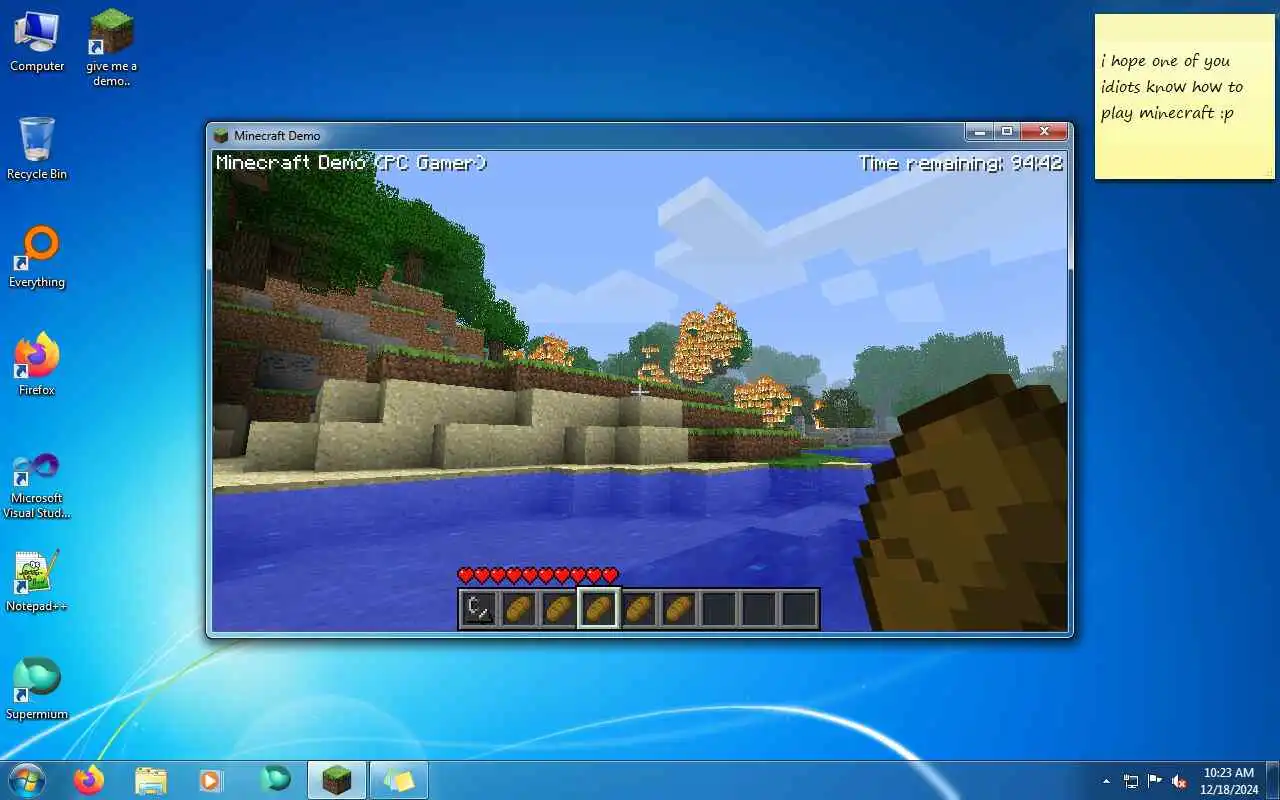Open Windows Media Player from the taskbar
This screenshot has height=800, width=1280.
(211, 780)
